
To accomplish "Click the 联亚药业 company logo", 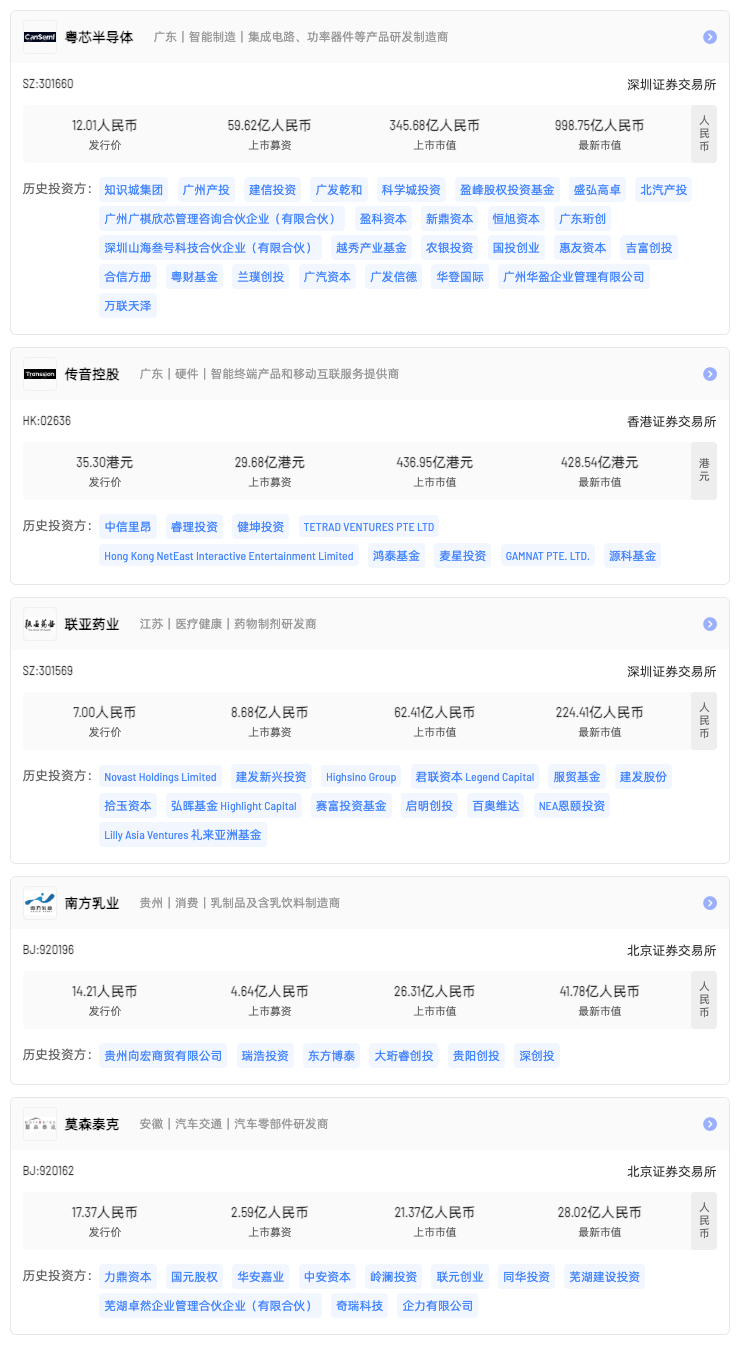I will (x=40, y=624).
